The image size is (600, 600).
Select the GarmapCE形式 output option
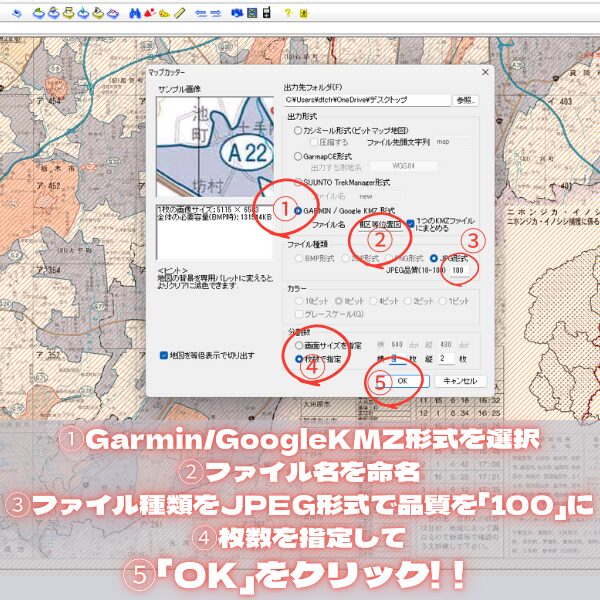[x=298, y=156]
